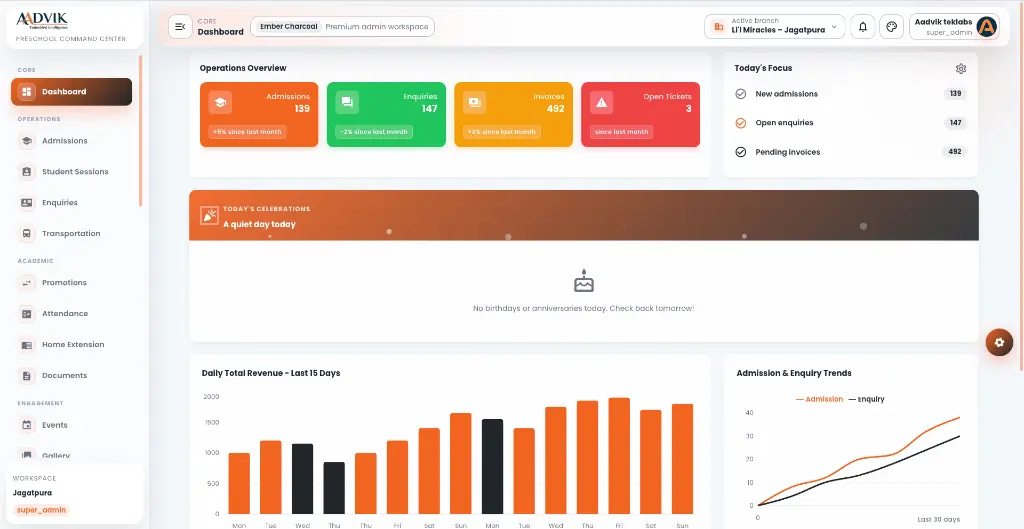Open the notifications bell
The height and width of the screenshot is (529, 1024).
863,27
